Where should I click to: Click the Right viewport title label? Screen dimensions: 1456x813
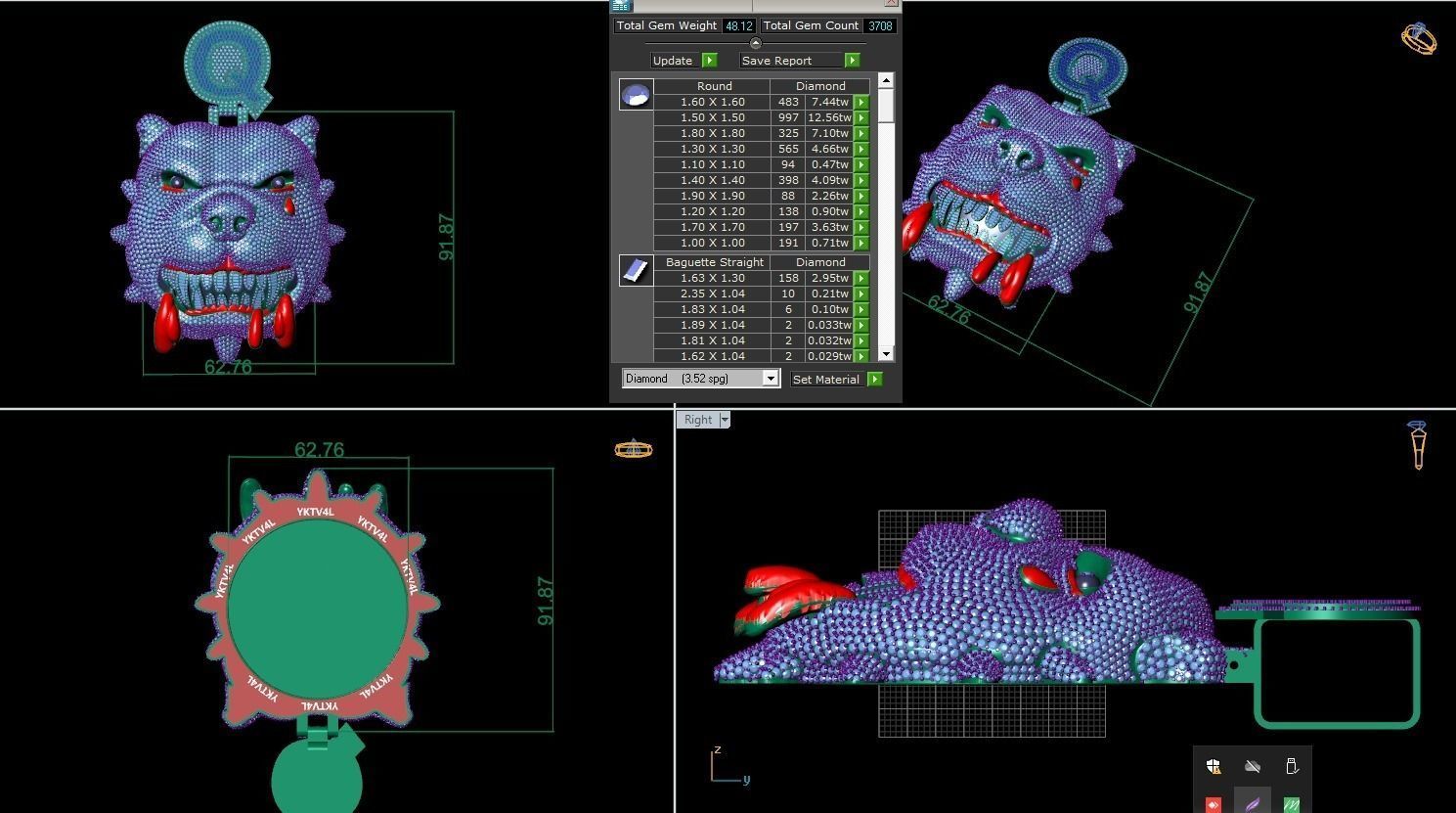click(x=698, y=420)
